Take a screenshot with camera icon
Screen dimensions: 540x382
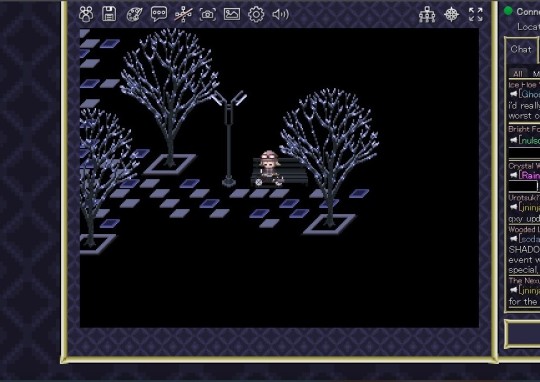[208, 14]
